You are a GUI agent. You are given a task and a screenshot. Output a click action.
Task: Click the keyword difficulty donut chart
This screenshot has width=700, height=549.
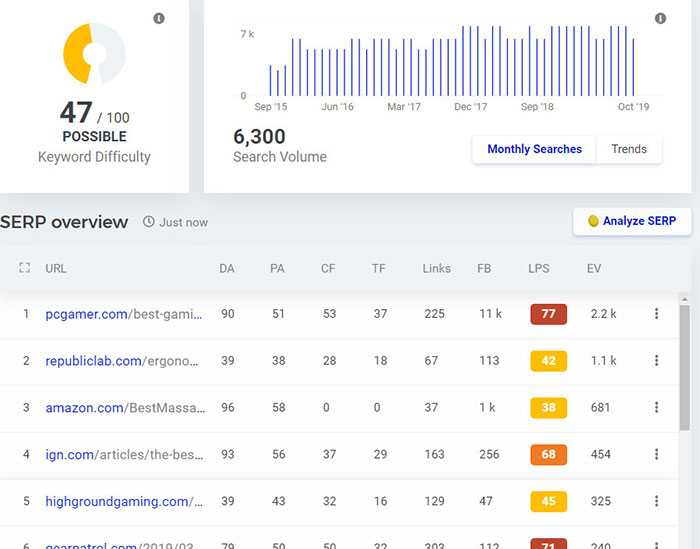coord(94,53)
